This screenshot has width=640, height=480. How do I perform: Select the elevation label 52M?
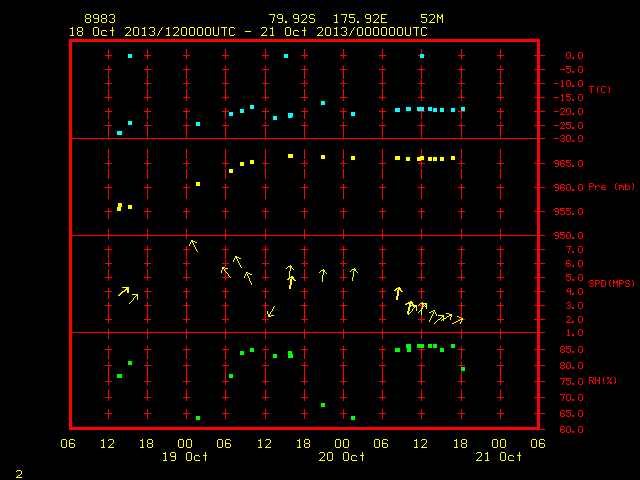click(432, 19)
